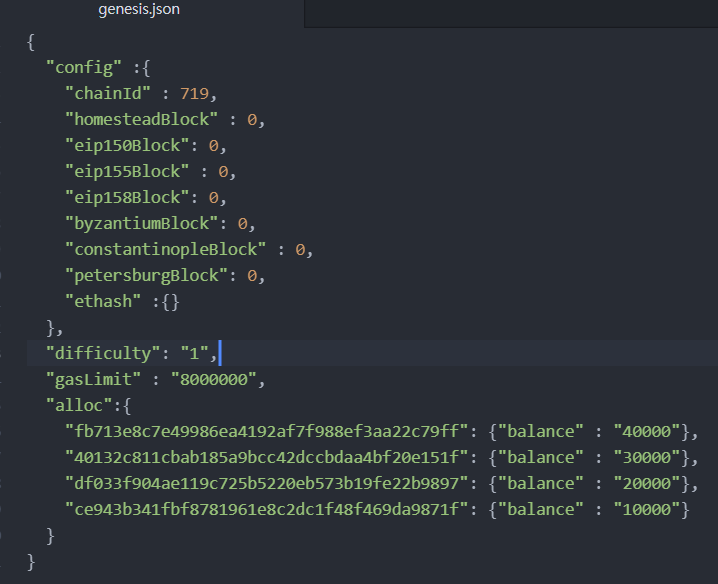
Task: Click address starting with df033f90
Action: point(267,484)
